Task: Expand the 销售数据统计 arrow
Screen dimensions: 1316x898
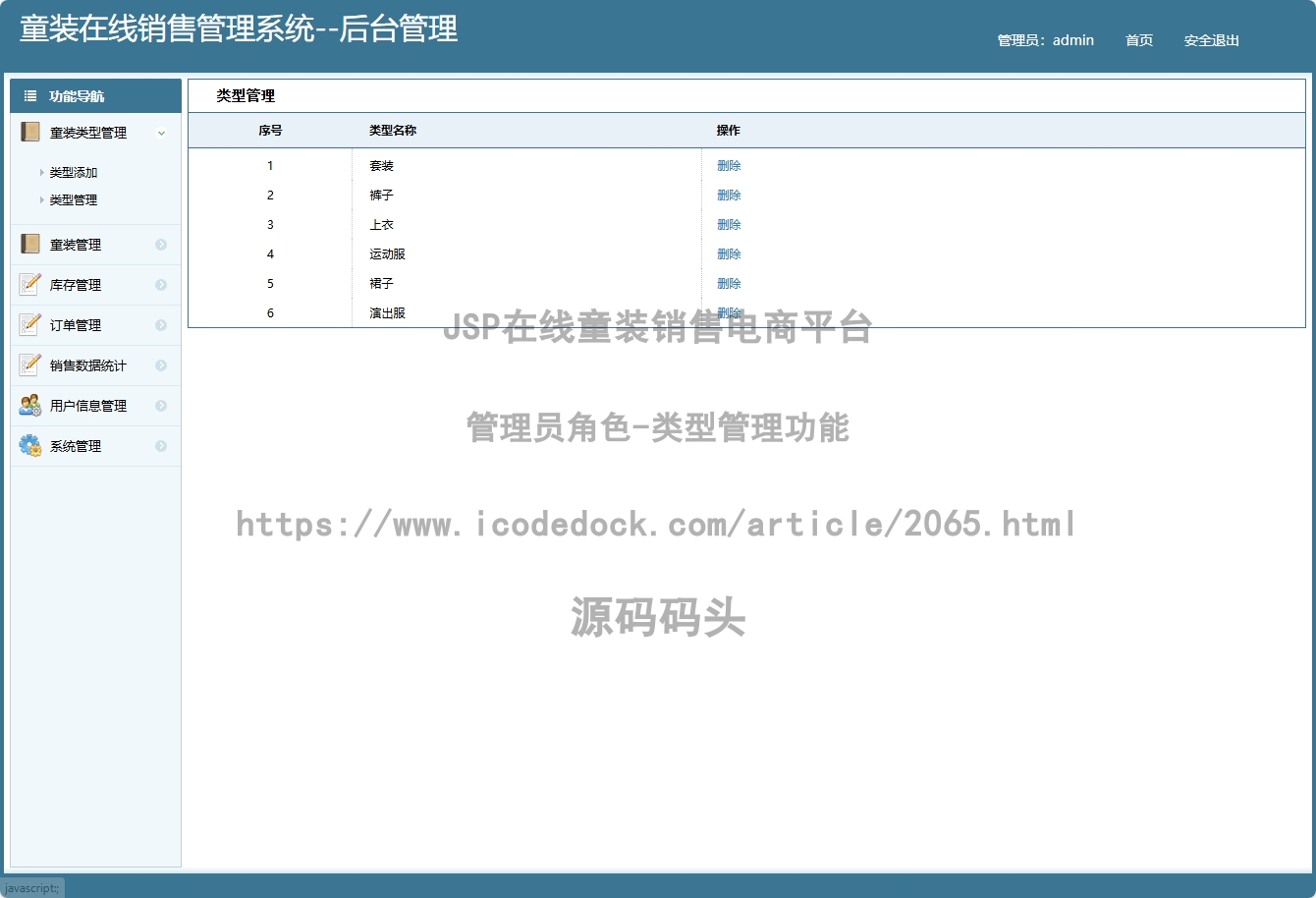Action: 161,365
